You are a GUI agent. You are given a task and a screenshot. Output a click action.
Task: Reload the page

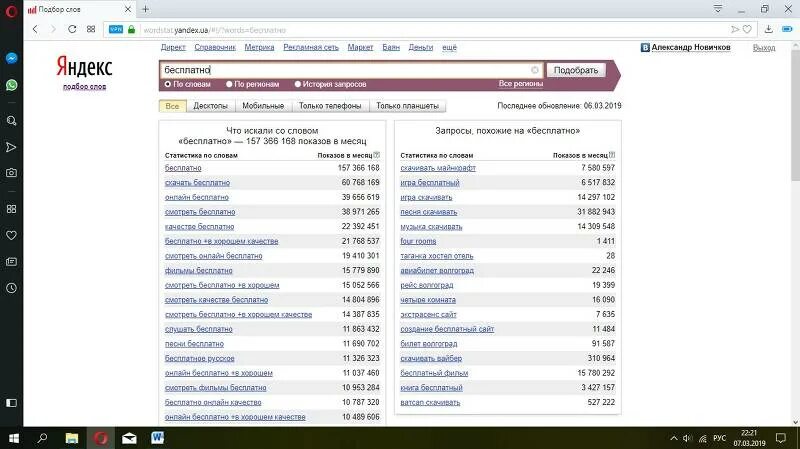[72, 29]
